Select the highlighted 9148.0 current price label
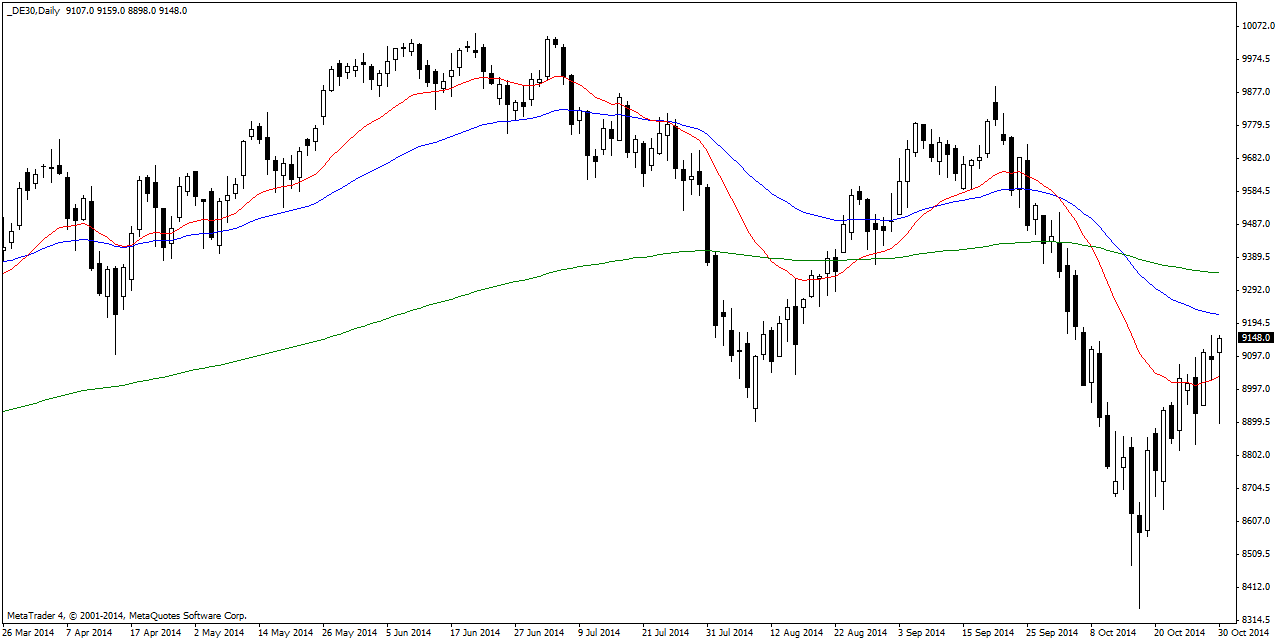1276x641 pixels. coord(1255,338)
